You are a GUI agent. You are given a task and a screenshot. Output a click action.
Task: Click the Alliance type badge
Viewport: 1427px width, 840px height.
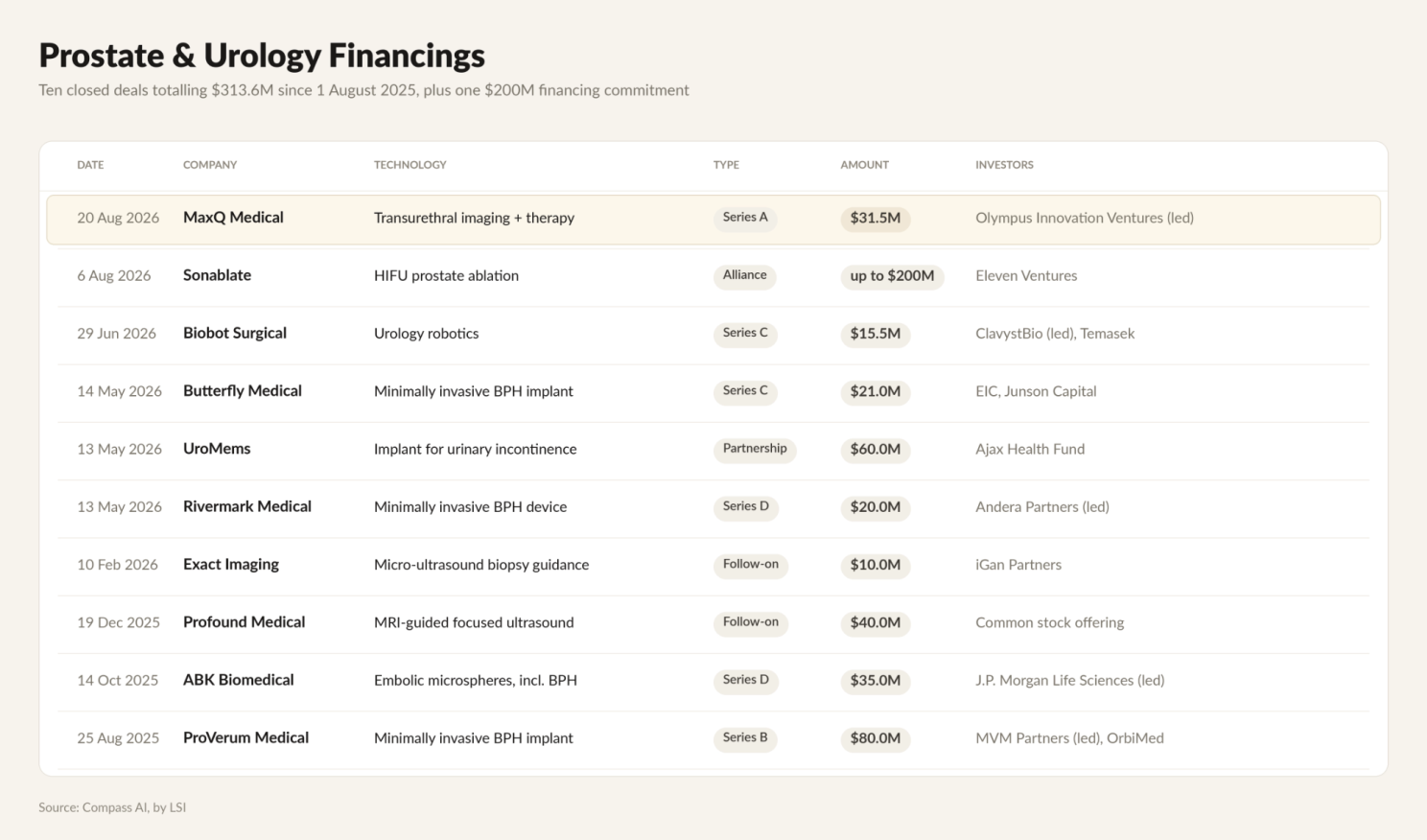coord(744,275)
